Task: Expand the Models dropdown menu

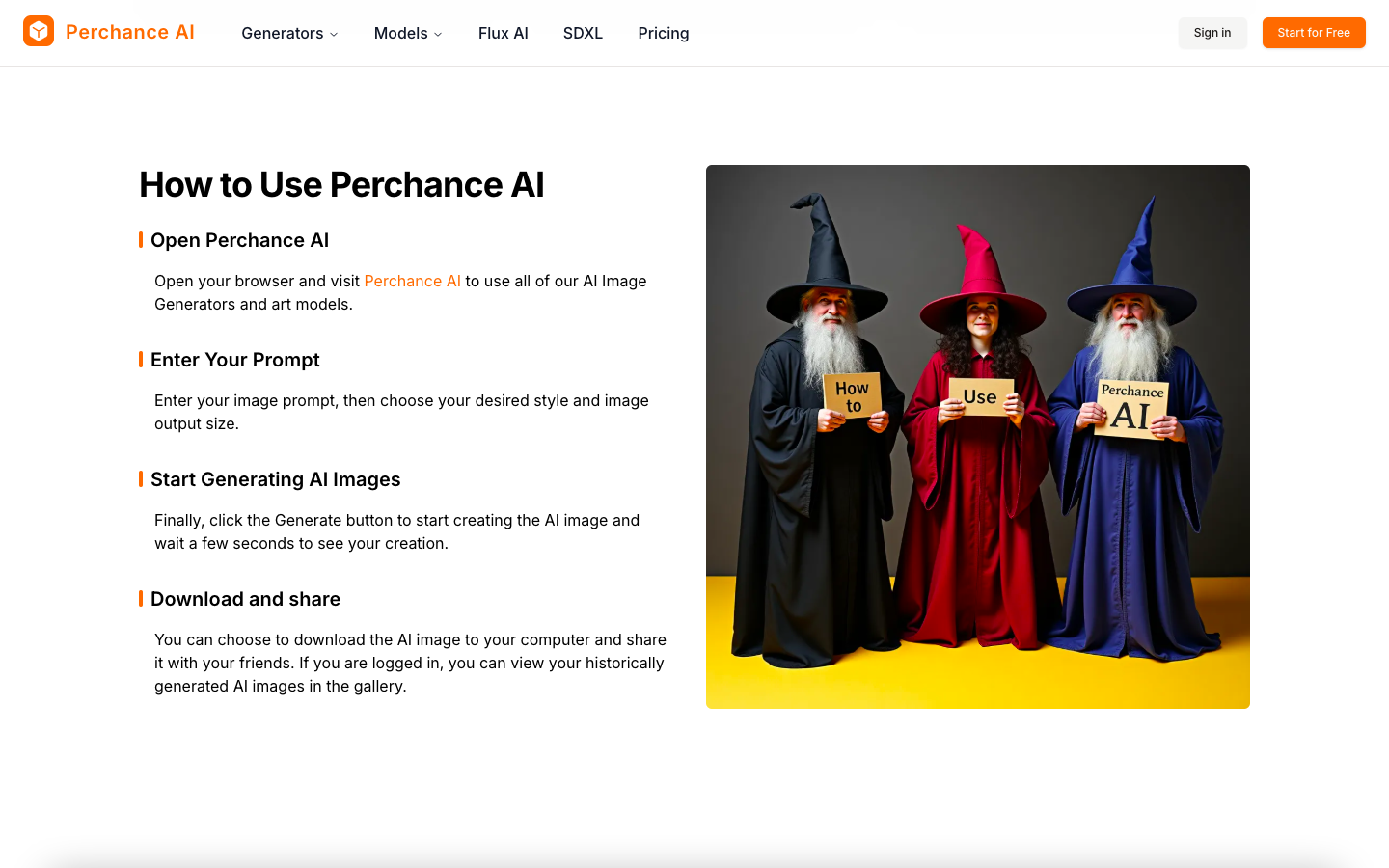Action: tap(408, 33)
